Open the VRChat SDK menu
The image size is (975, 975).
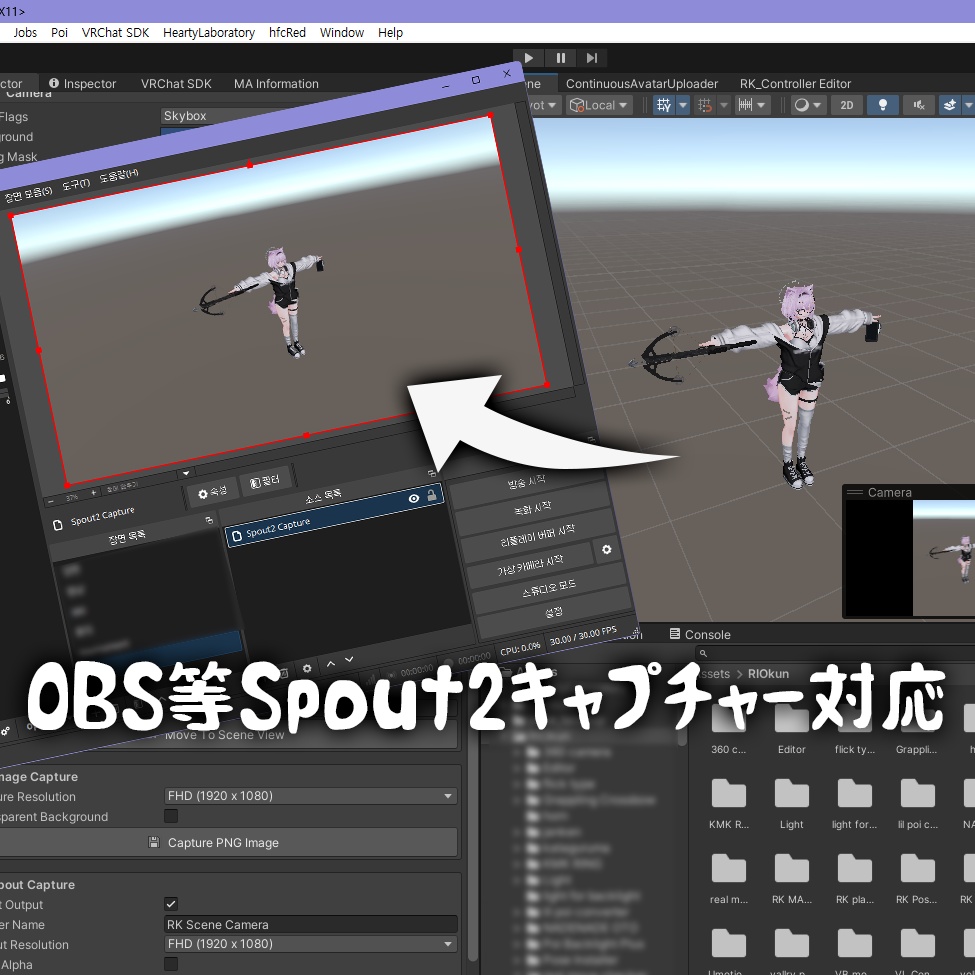coord(115,32)
